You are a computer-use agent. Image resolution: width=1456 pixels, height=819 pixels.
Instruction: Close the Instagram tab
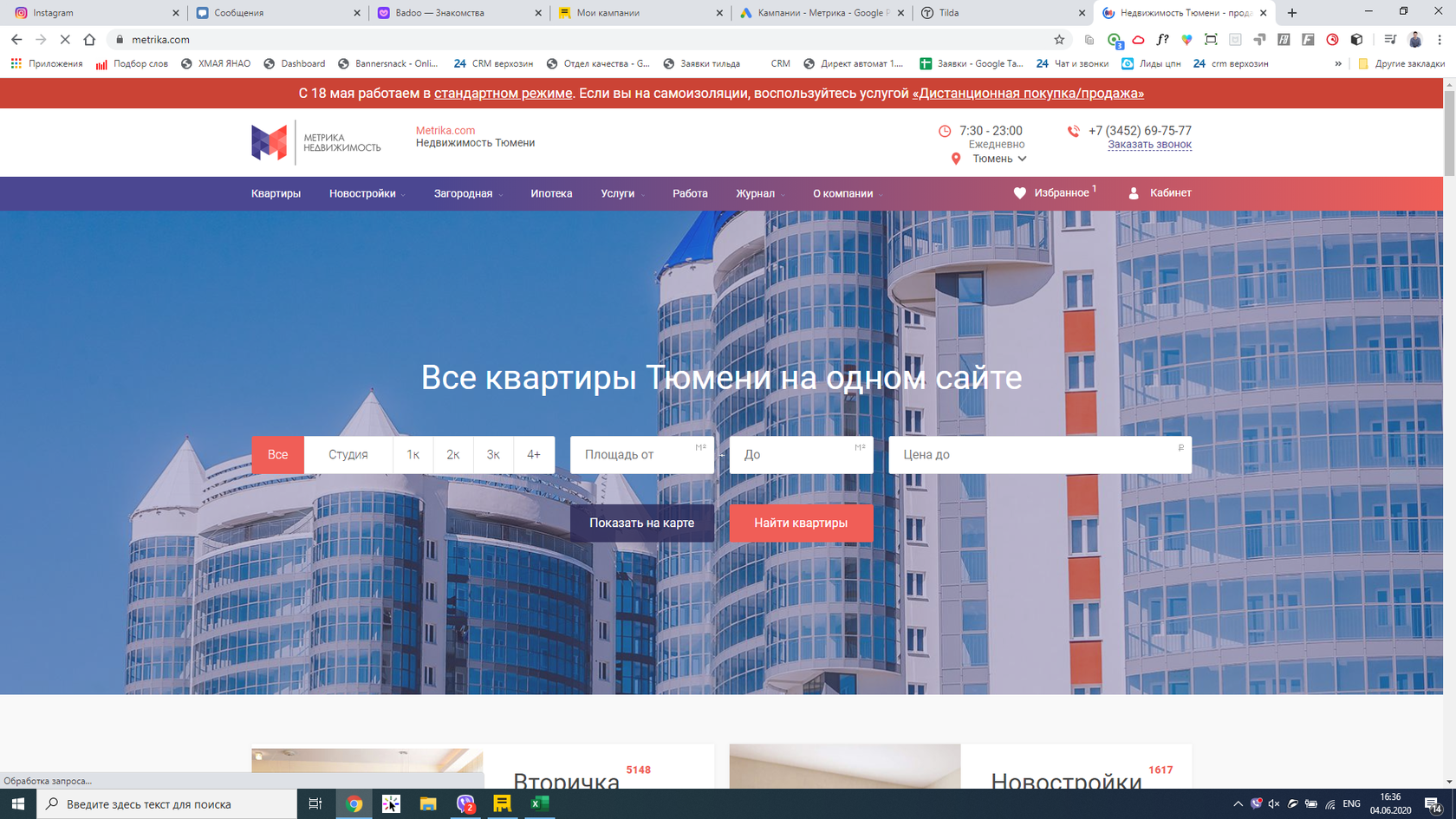click(x=175, y=13)
